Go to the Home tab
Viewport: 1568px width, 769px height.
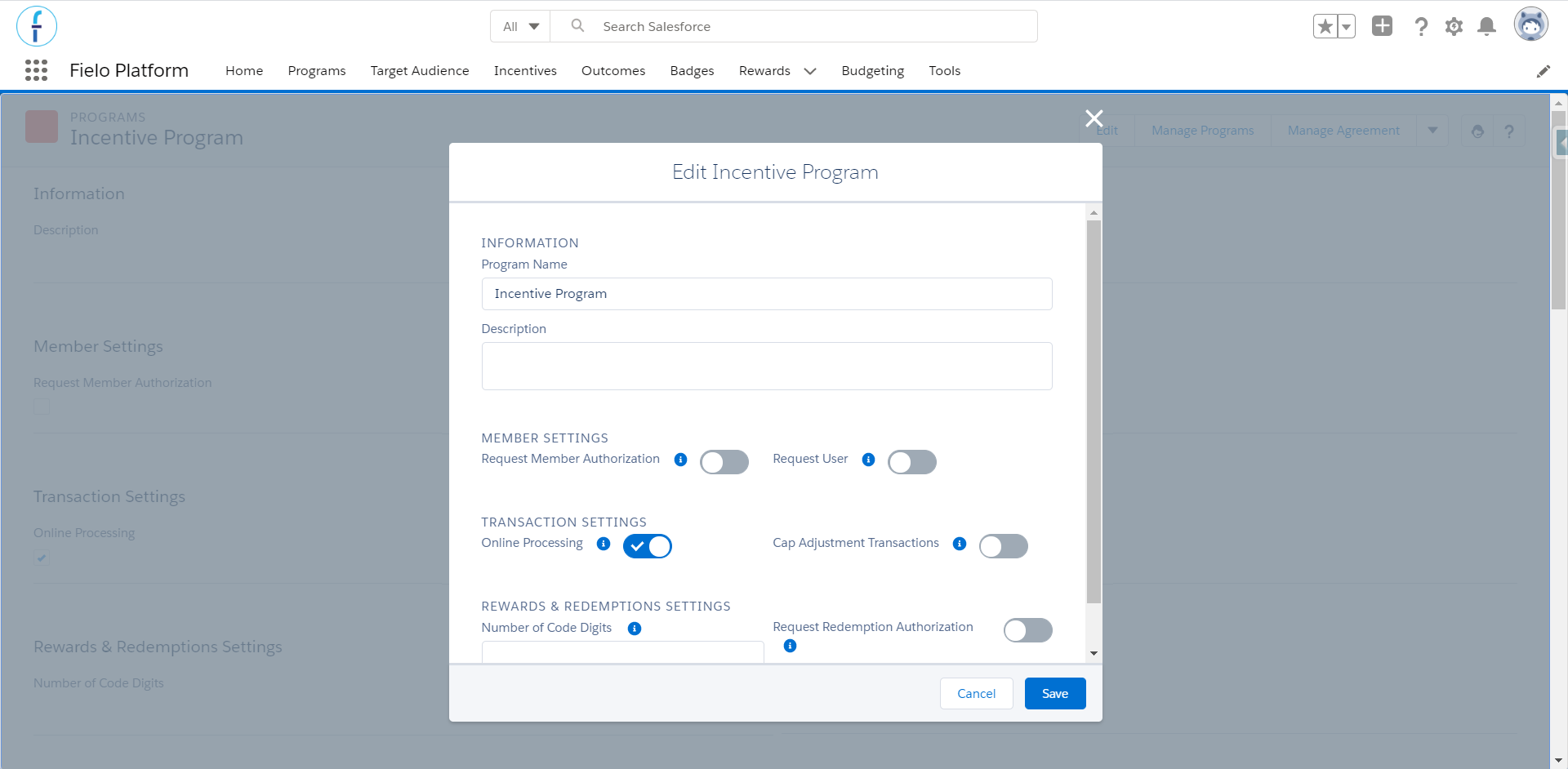[244, 71]
